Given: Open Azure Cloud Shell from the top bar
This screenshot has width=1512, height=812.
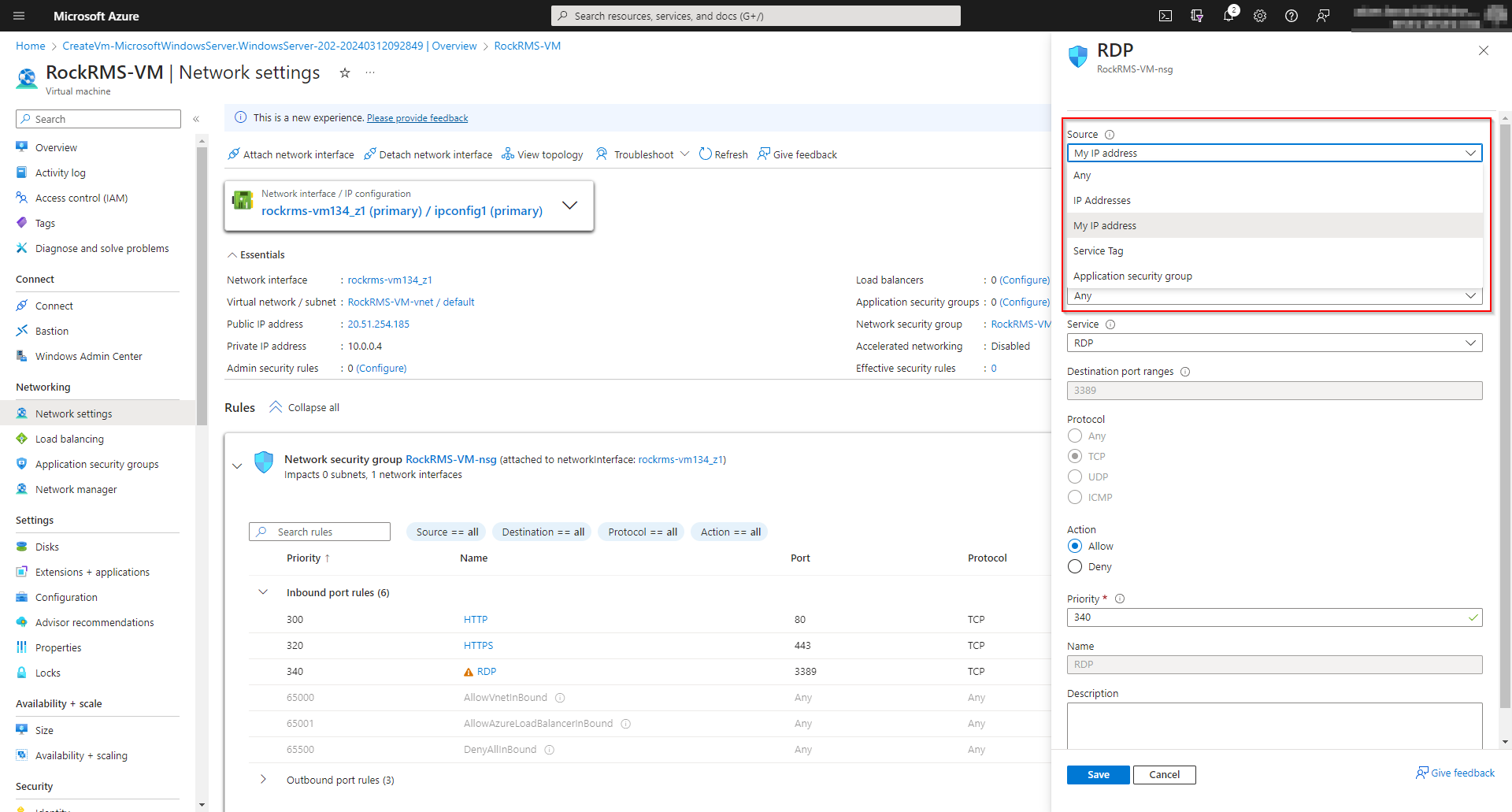Looking at the screenshot, I should (x=1165, y=16).
